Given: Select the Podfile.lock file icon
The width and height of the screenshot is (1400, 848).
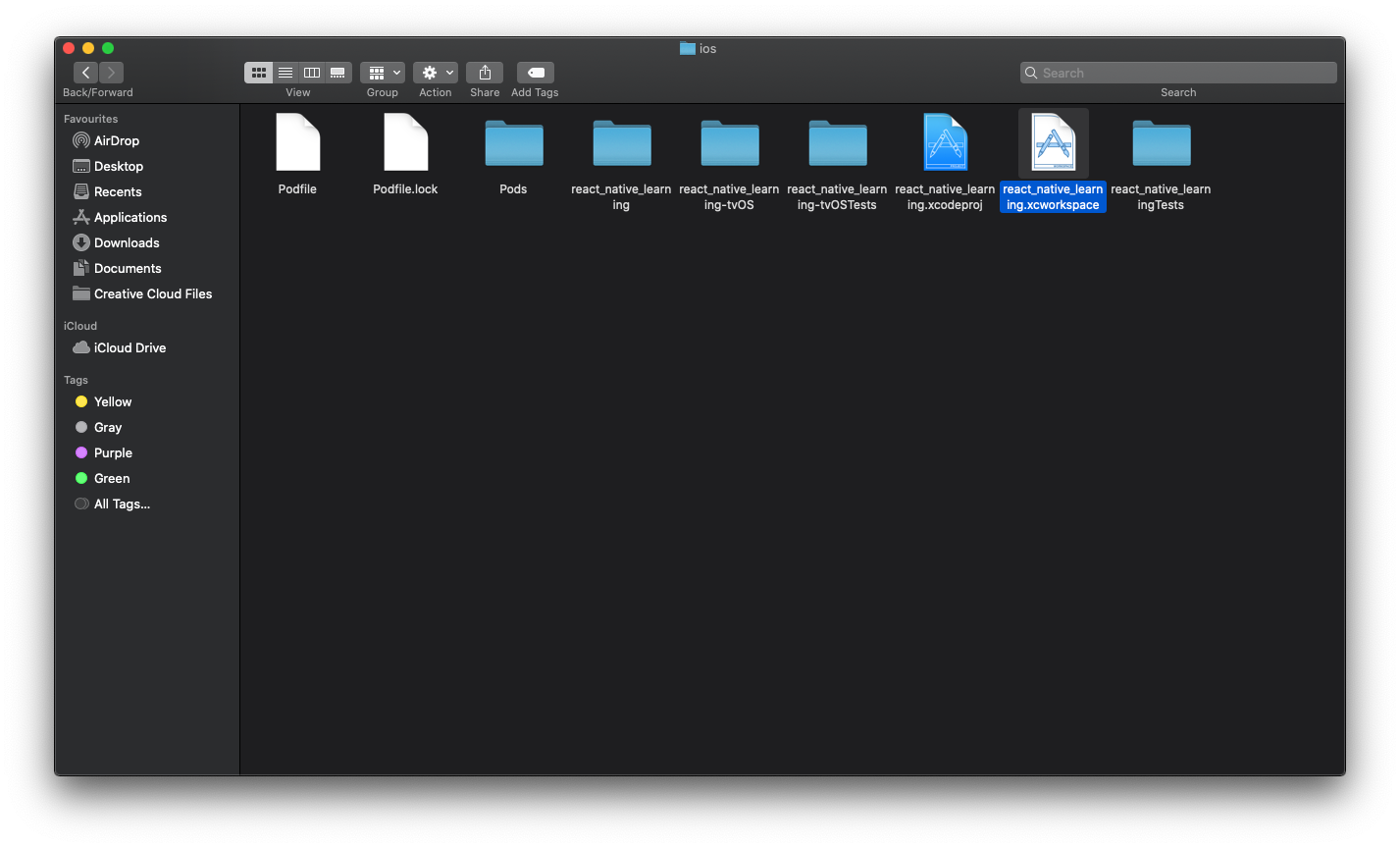Looking at the screenshot, I should (406, 142).
